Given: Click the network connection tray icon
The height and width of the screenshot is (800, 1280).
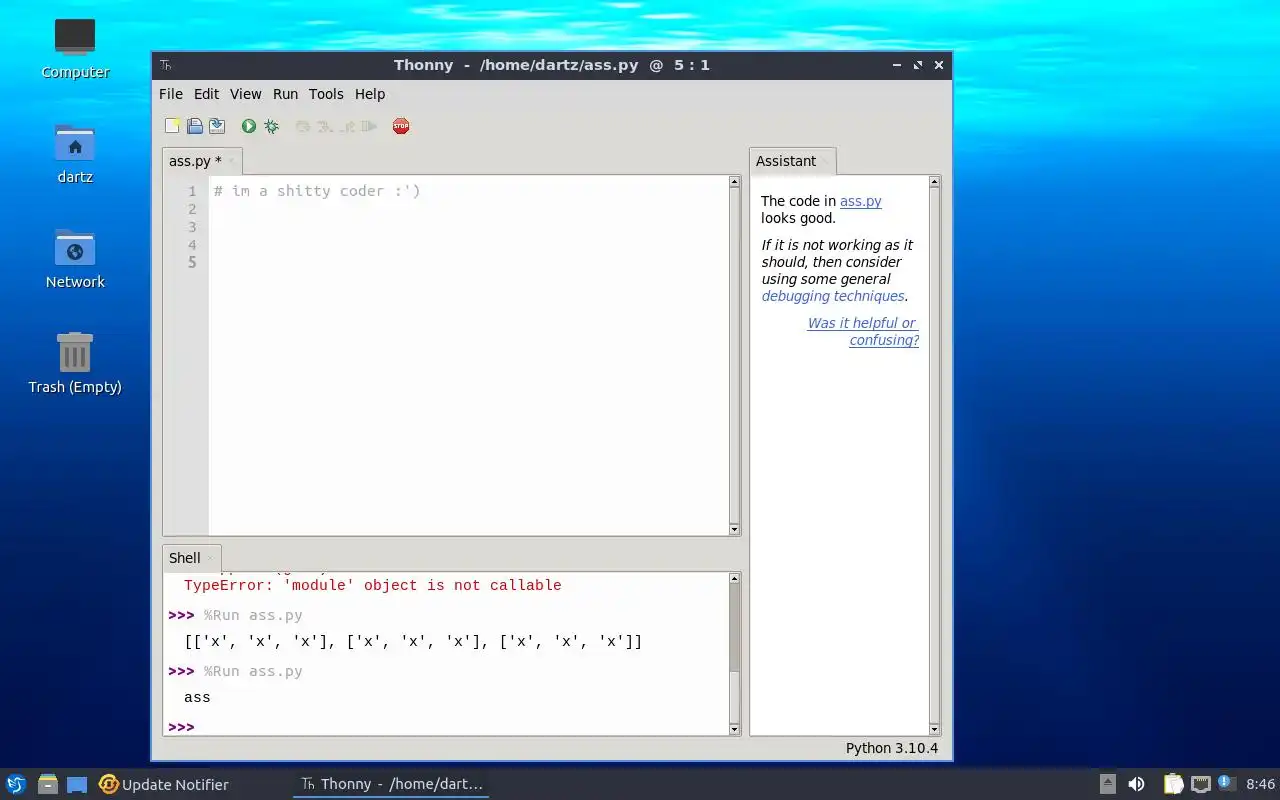Looking at the screenshot, I should point(1200,784).
